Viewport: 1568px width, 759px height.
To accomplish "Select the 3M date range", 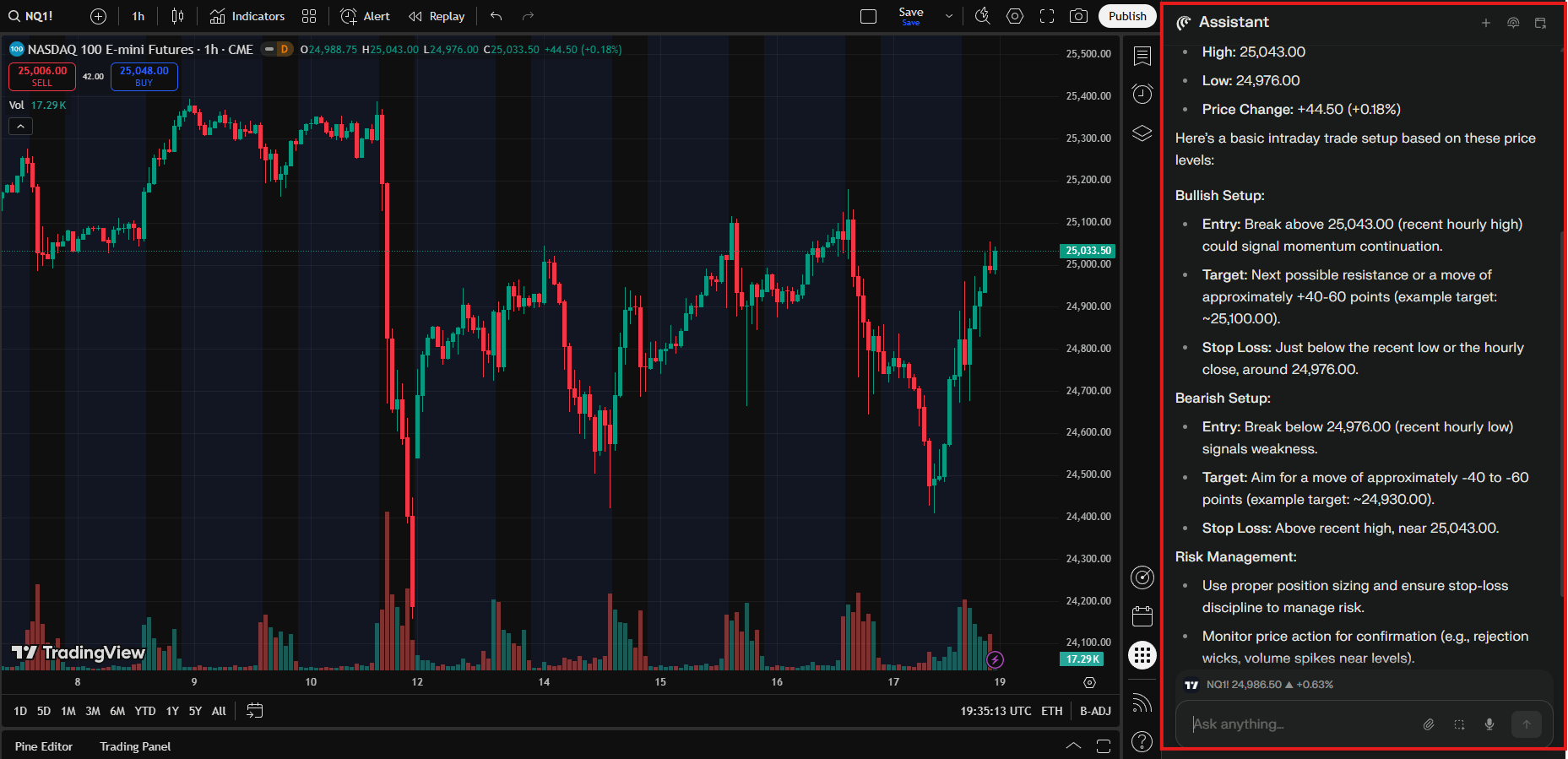I will click(93, 711).
